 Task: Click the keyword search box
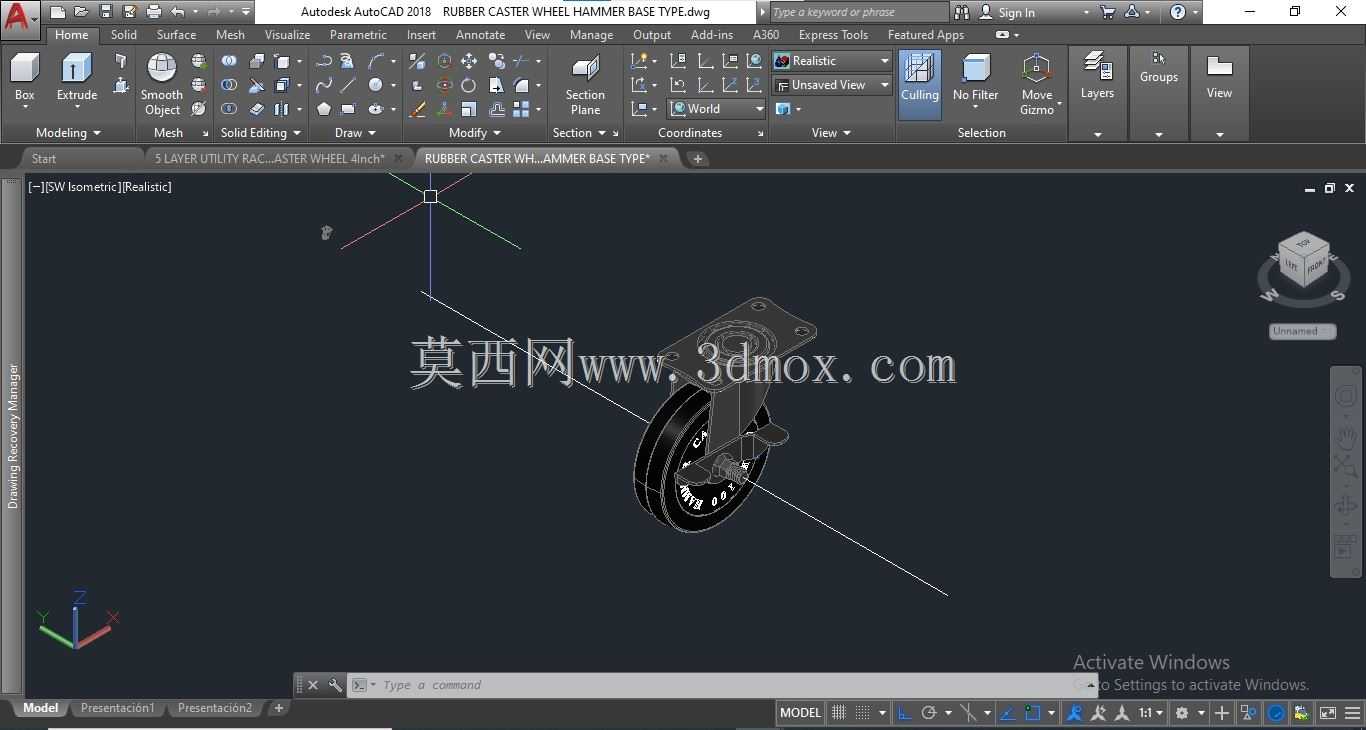point(858,12)
